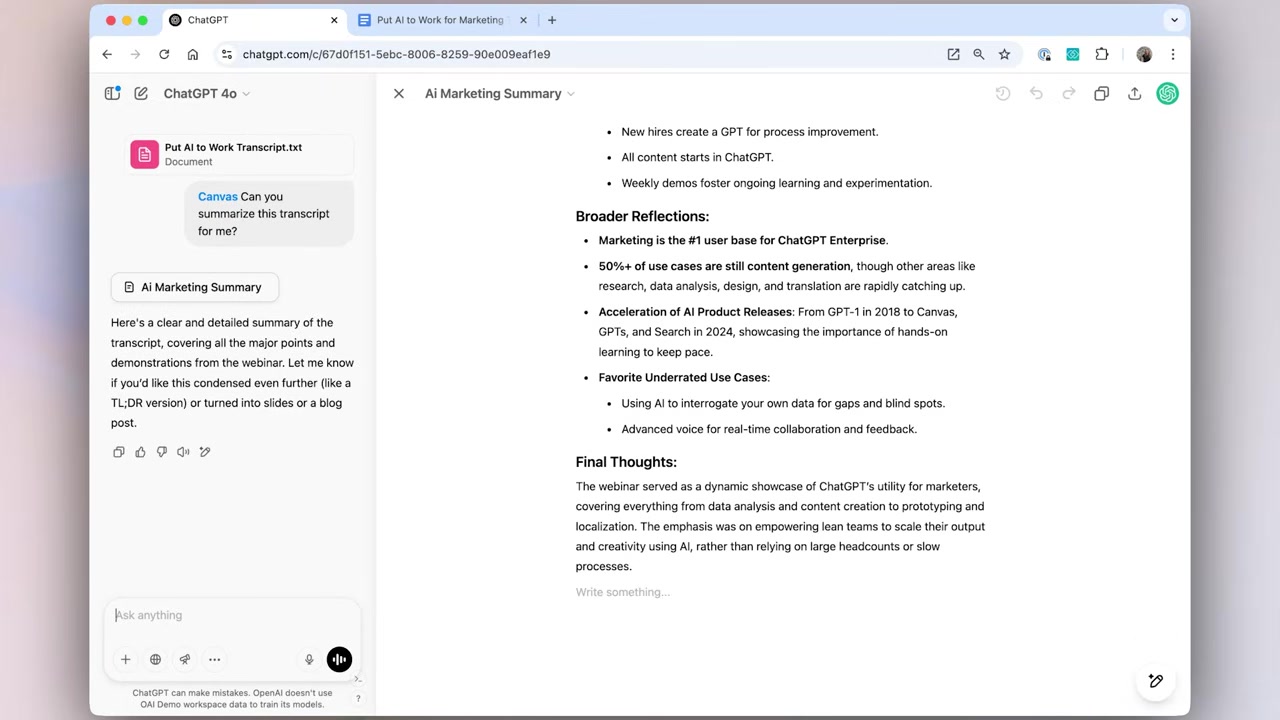Copy the assistant response
This screenshot has height=720, width=1280.
point(119,452)
